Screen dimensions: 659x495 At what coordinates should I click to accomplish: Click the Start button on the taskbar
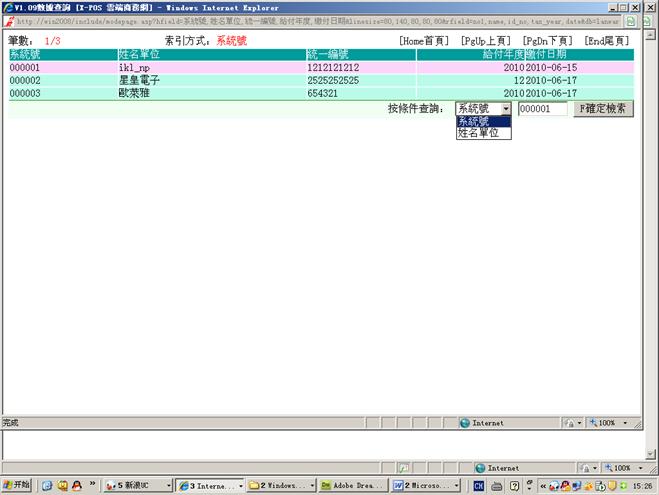pyautogui.click(x=17, y=485)
